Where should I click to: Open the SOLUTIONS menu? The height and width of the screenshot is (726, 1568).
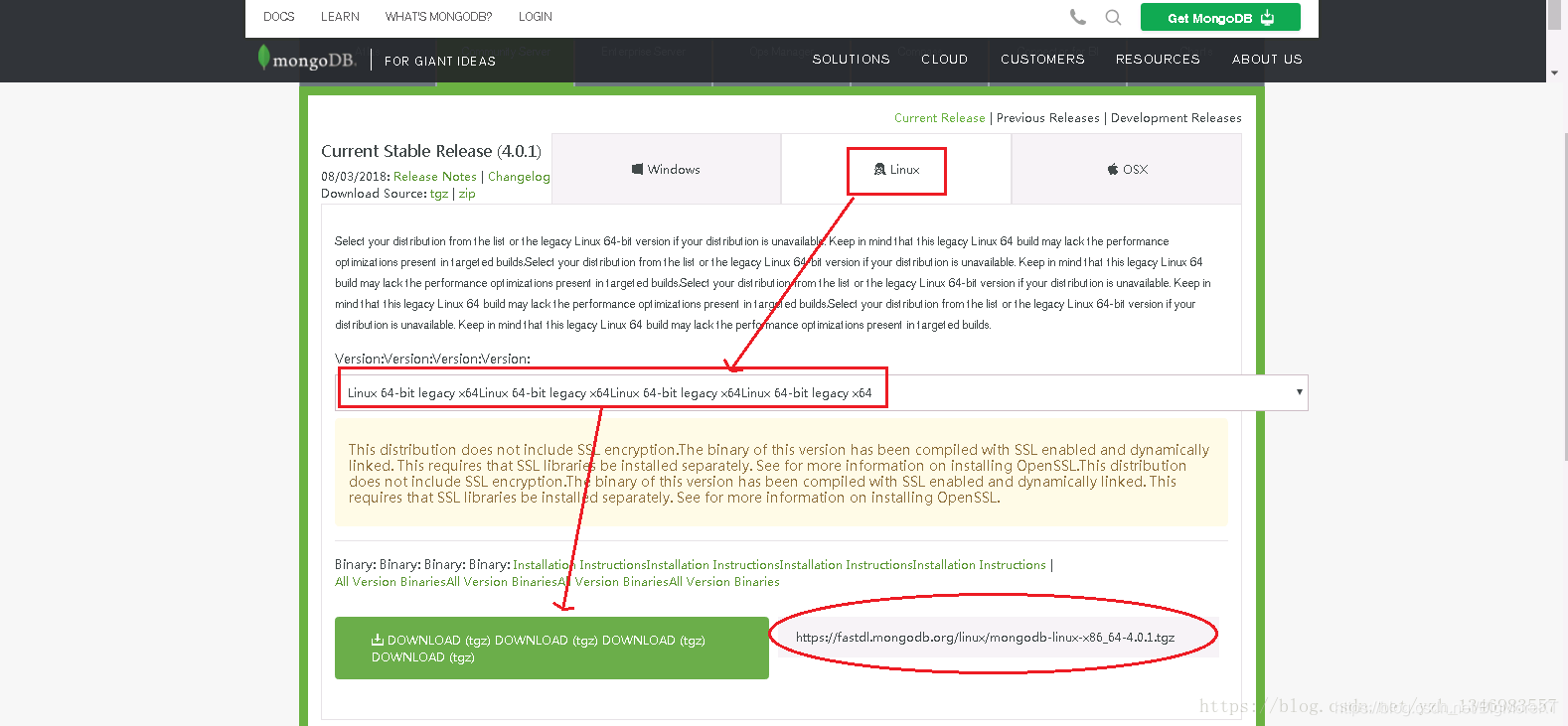(x=852, y=60)
